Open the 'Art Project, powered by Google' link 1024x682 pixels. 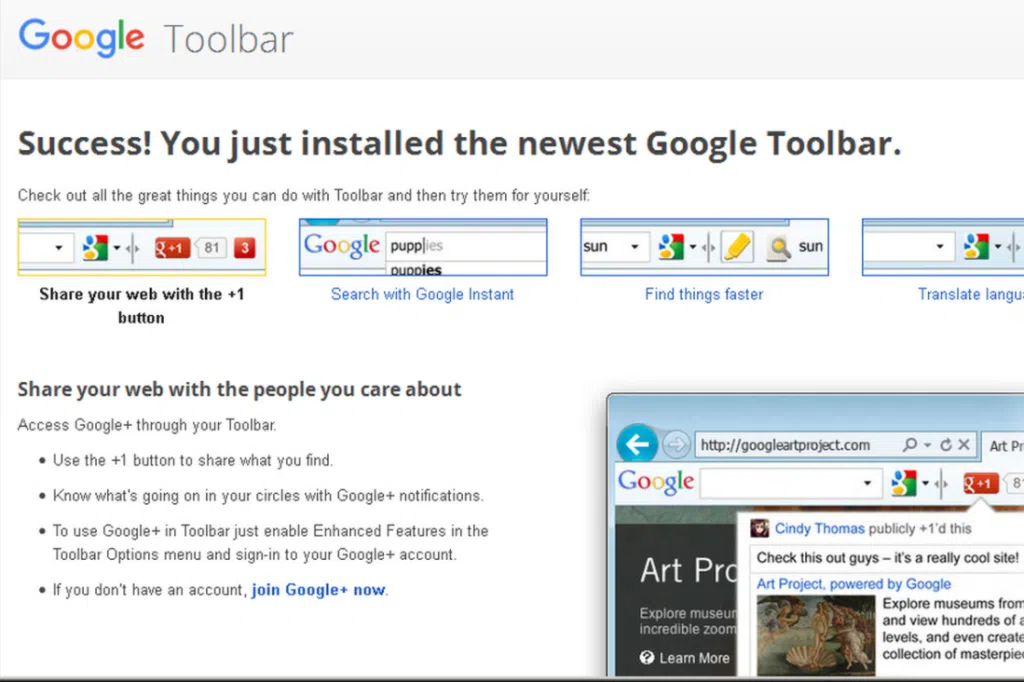[x=853, y=584]
